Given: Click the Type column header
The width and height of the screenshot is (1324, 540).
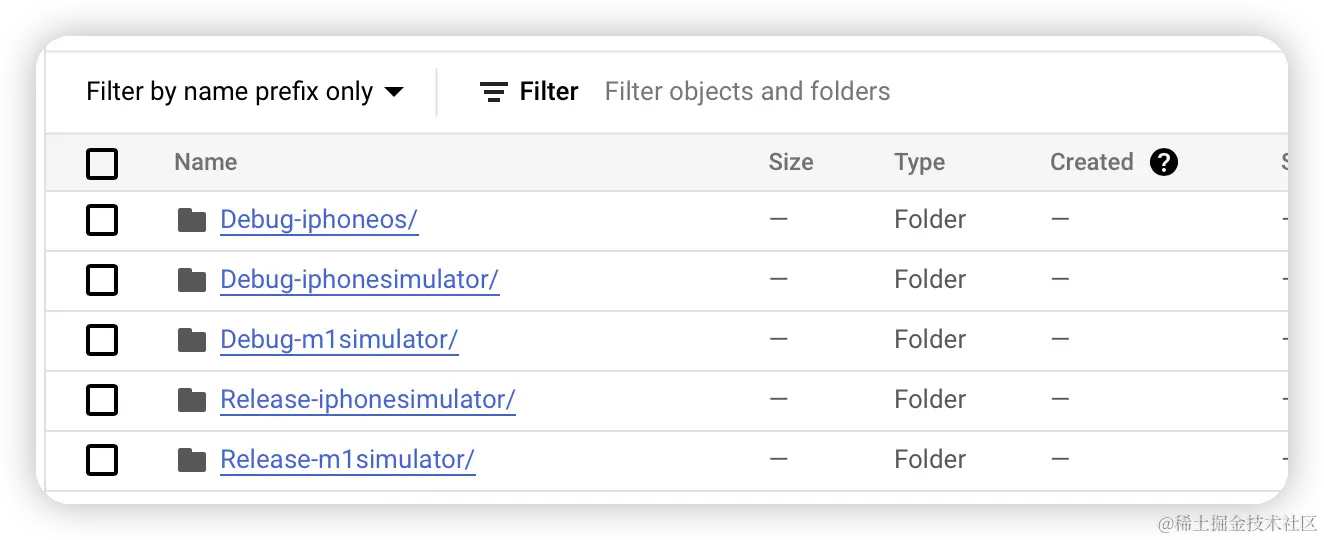Looking at the screenshot, I should (919, 162).
